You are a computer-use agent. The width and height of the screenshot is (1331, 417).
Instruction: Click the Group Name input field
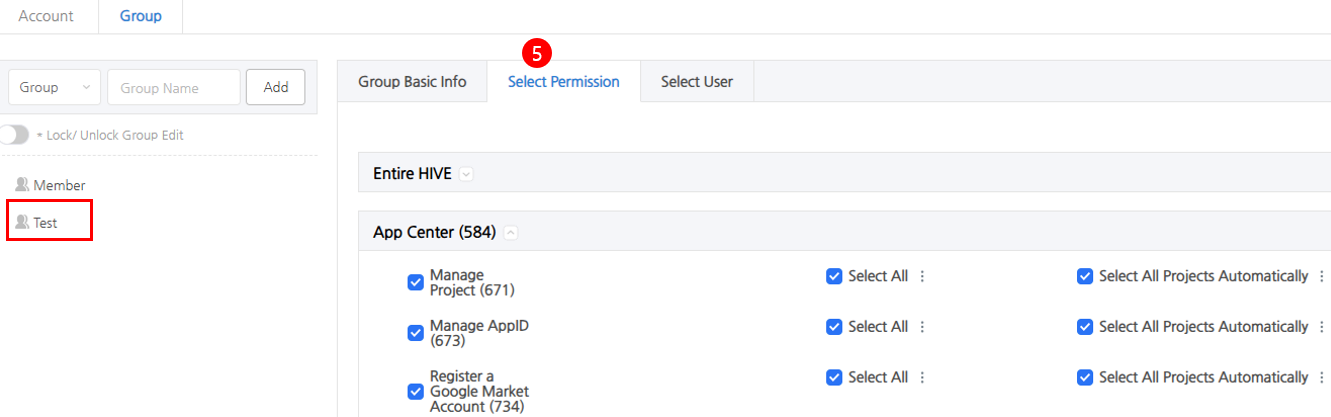[x=174, y=88]
